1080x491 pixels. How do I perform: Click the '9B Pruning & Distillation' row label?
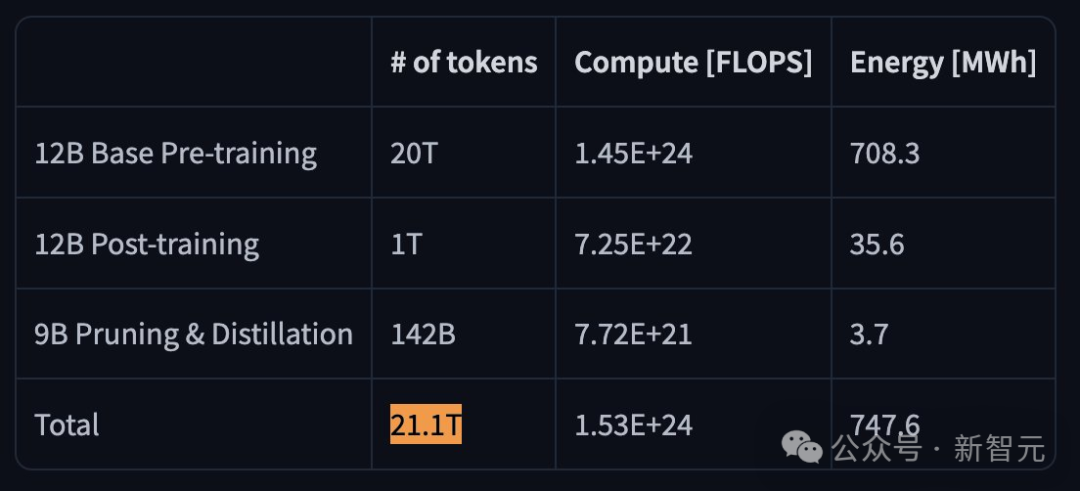pyautogui.click(x=194, y=334)
